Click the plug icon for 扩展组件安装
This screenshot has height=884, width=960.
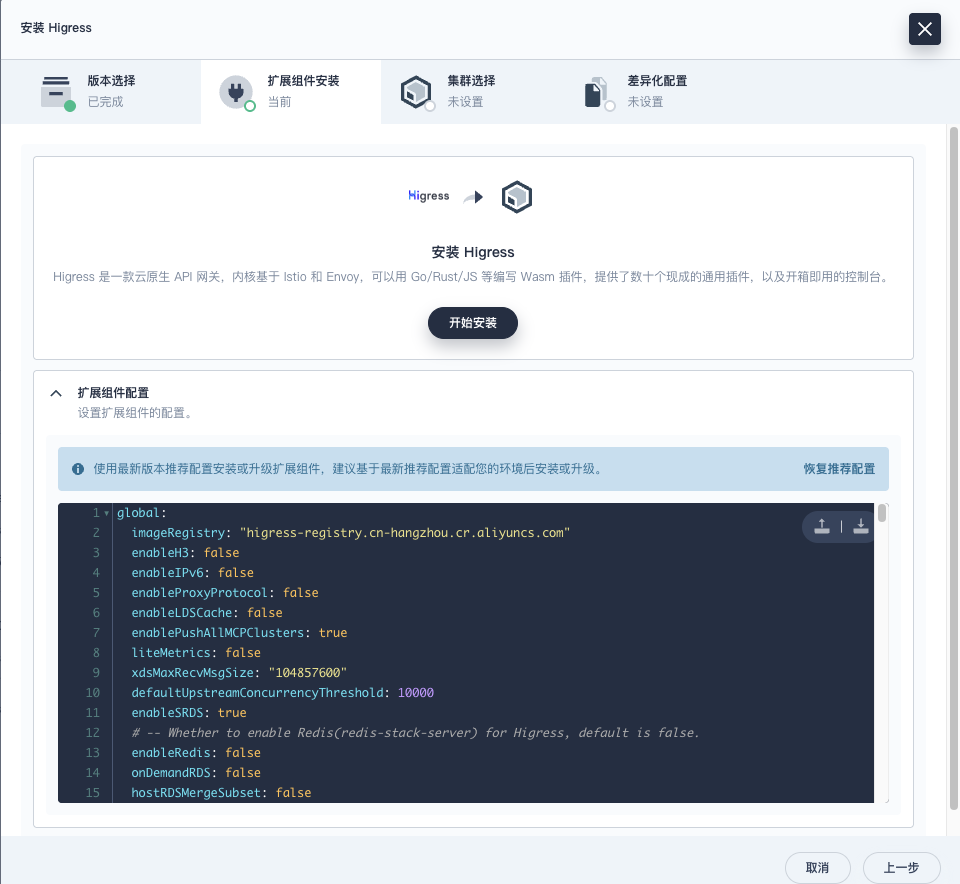(236, 91)
